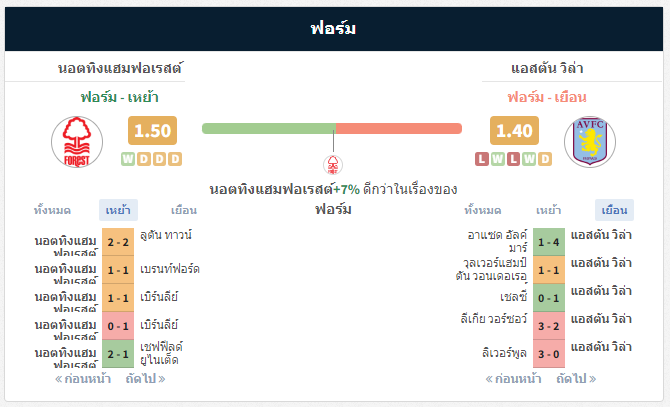Click the small Forest logo under the comparison bar
The height and width of the screenshot is (407, 670).
333,165
